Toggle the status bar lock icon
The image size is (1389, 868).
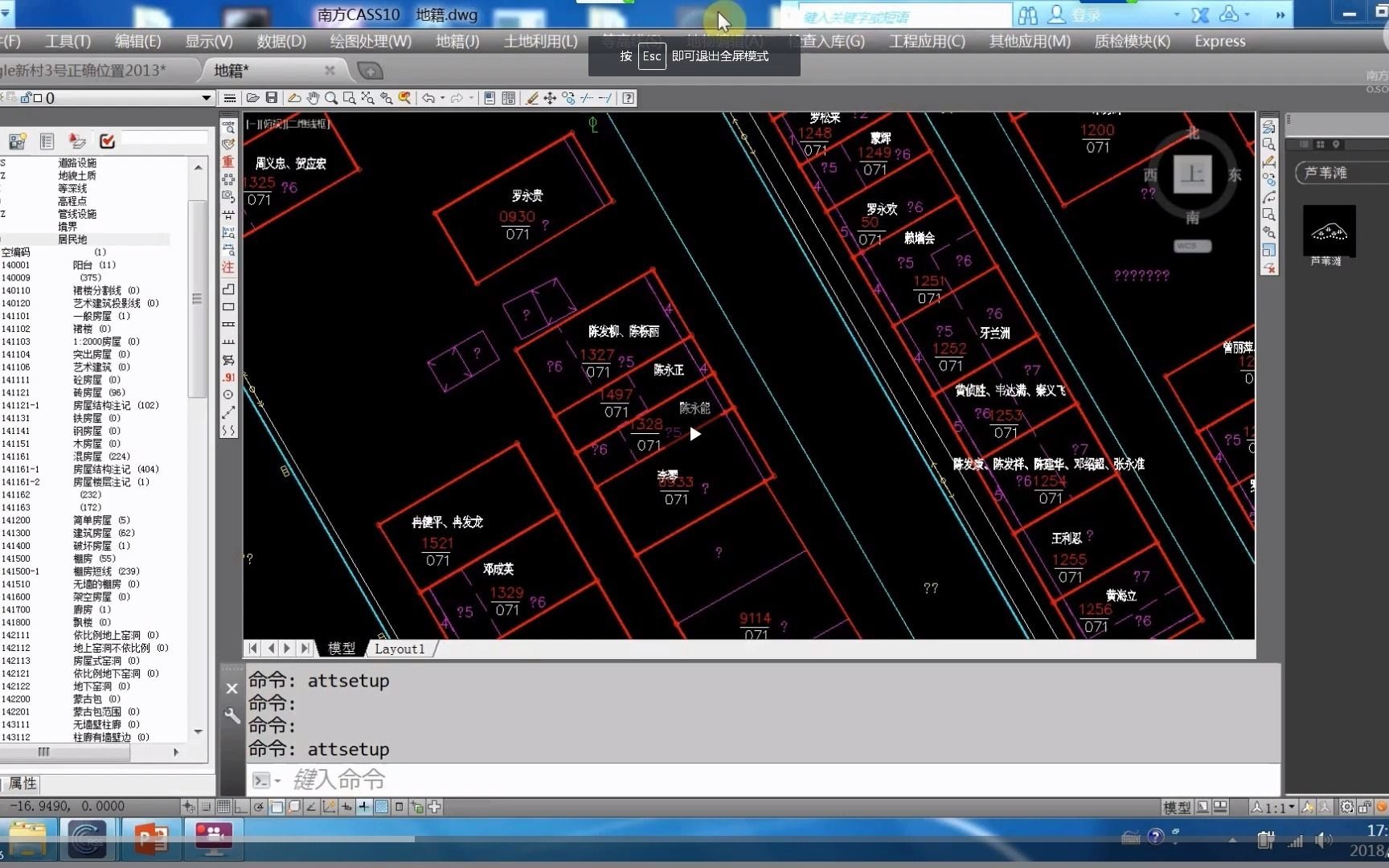coord(1365,807)
